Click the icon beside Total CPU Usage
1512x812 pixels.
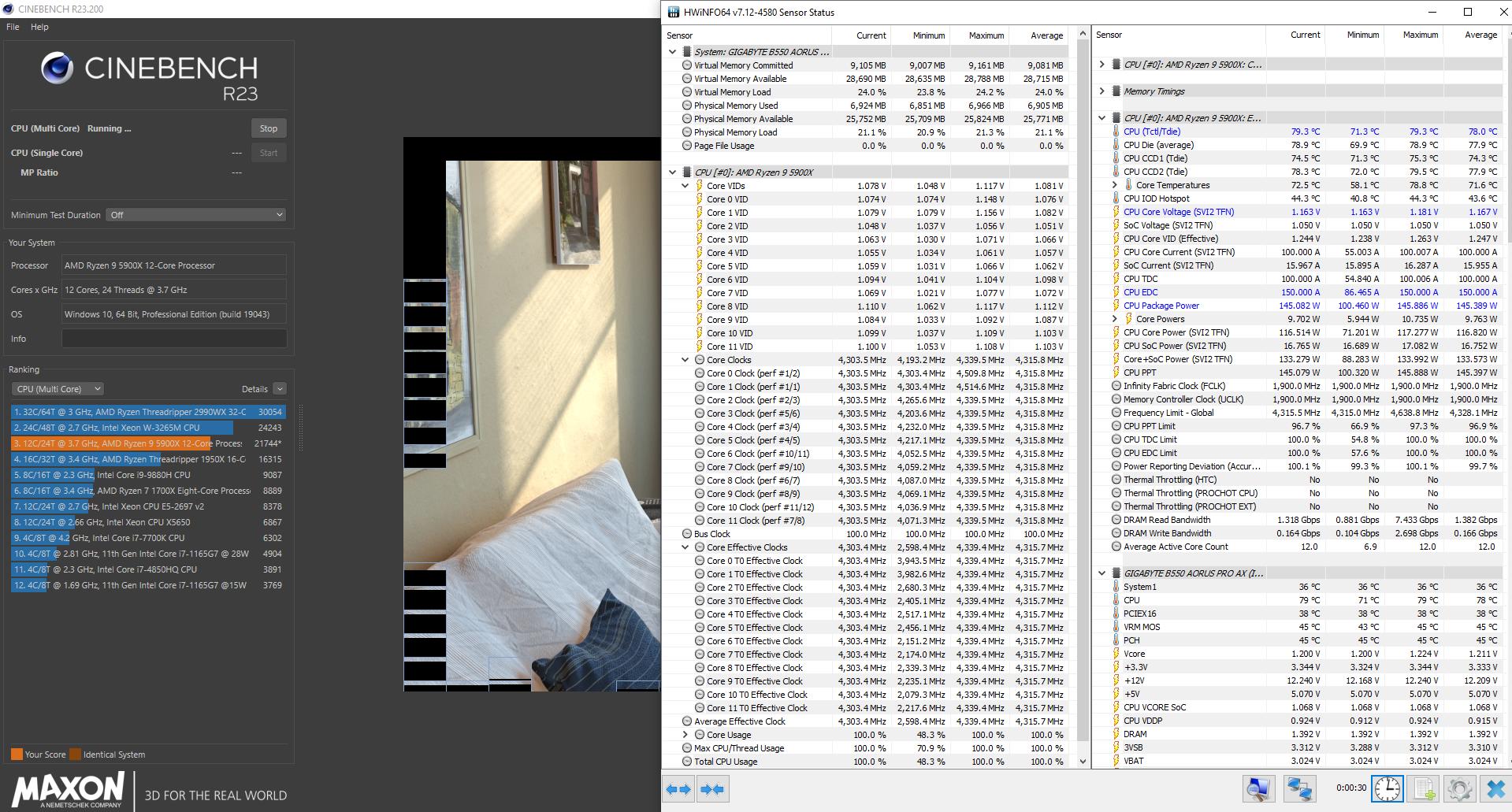(x=687, y=762)
